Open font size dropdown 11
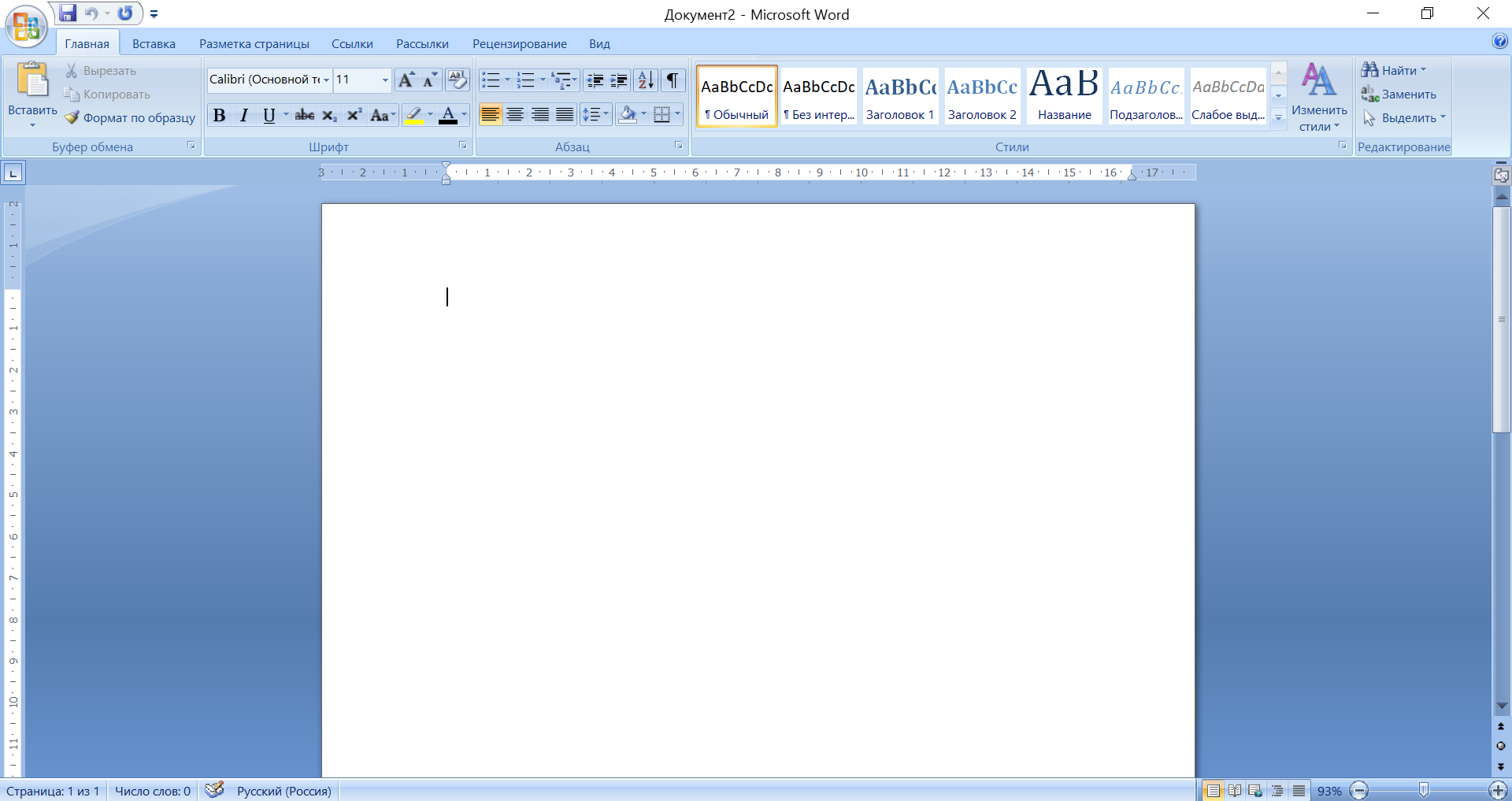1512x801 pixels. (385, 80)
